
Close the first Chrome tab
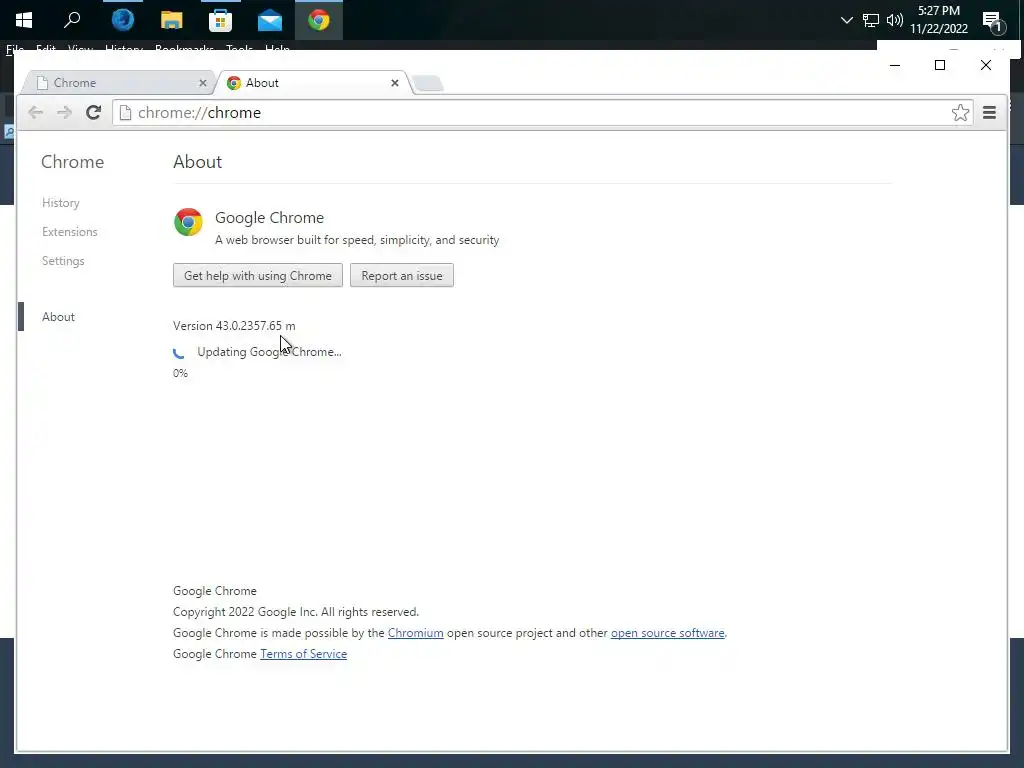(202, 83)
